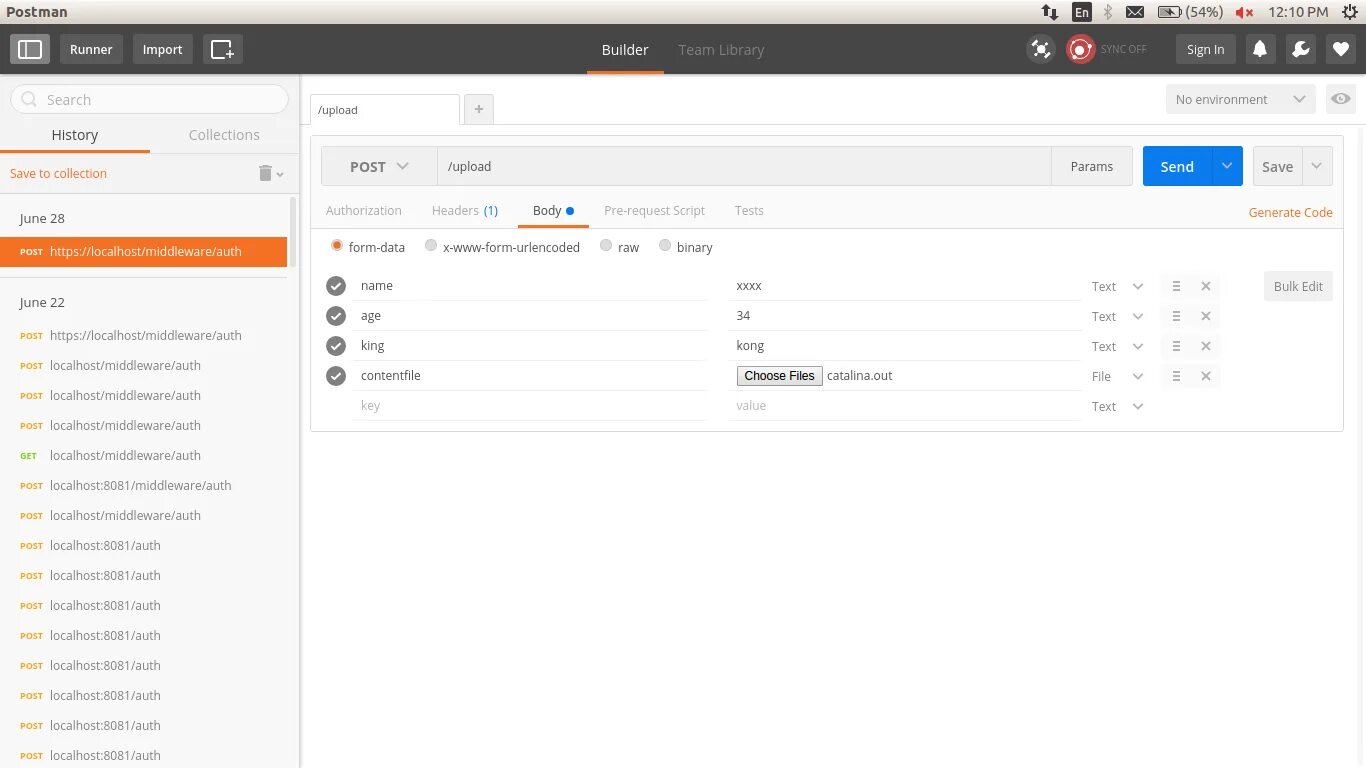This screenshot has width=1366, height=768.
Task: Toggle the sidebar panel icon
Action: [30, 49]
